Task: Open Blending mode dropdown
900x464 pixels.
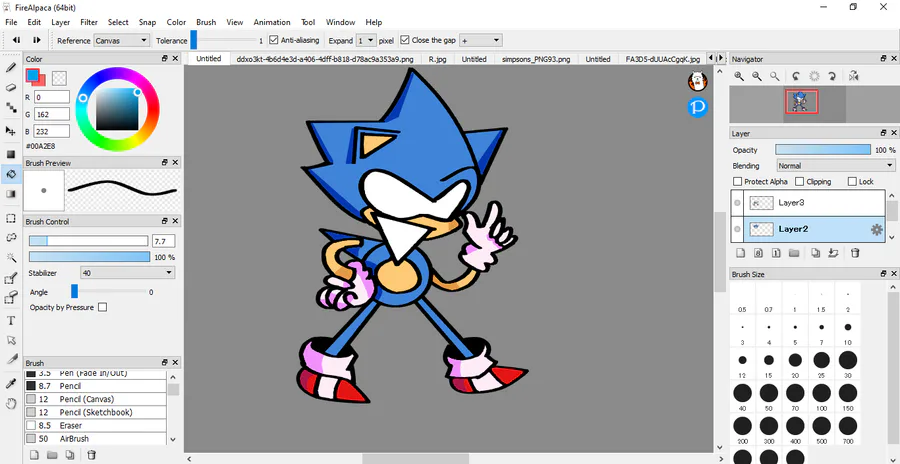Action: [835, 165]
